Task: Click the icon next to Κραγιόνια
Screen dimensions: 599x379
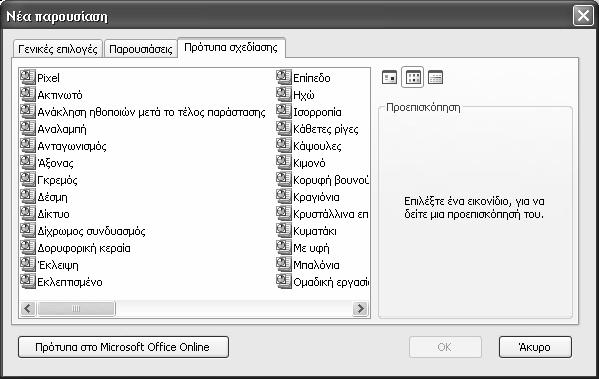Action: 284,196
